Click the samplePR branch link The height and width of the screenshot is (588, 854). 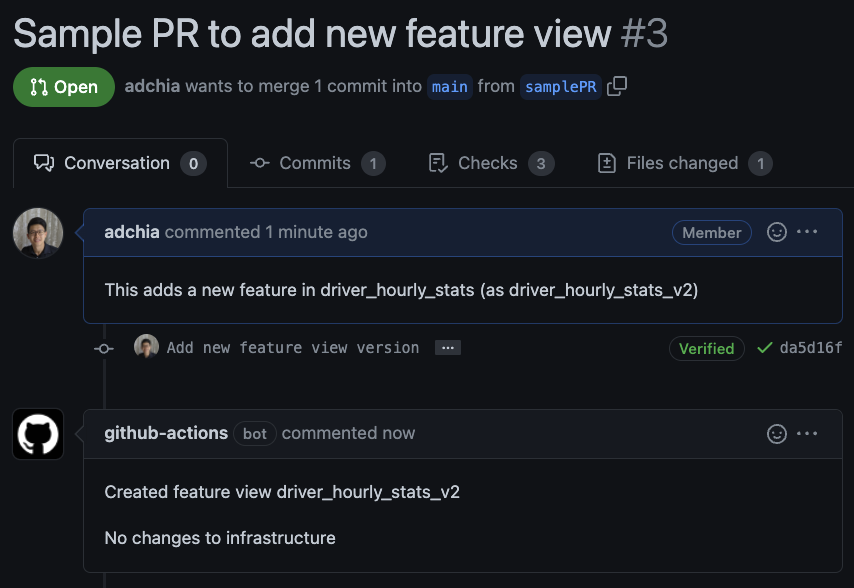click(x=560, y=86)
